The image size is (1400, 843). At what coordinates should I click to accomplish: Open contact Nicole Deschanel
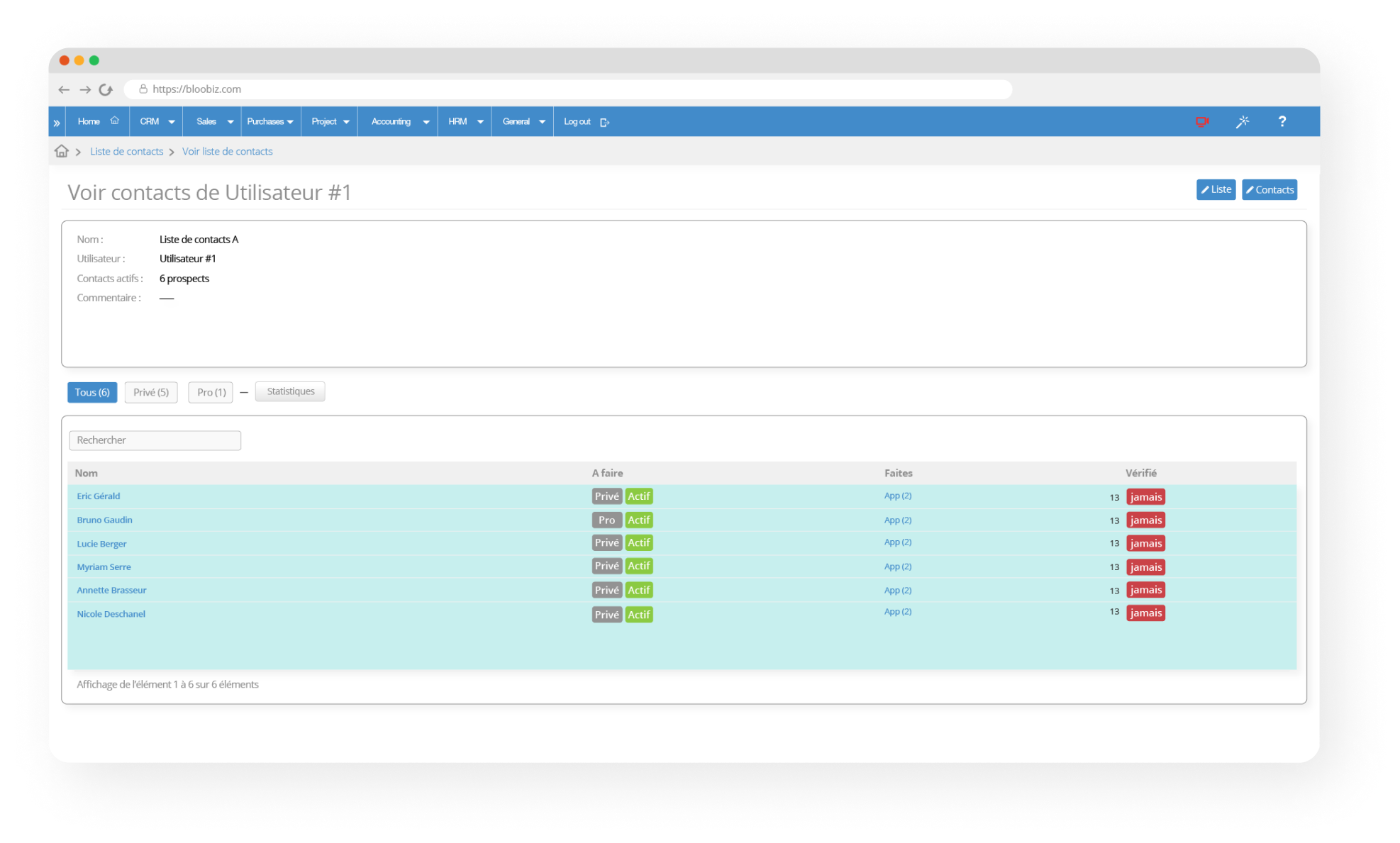point(111,614)
